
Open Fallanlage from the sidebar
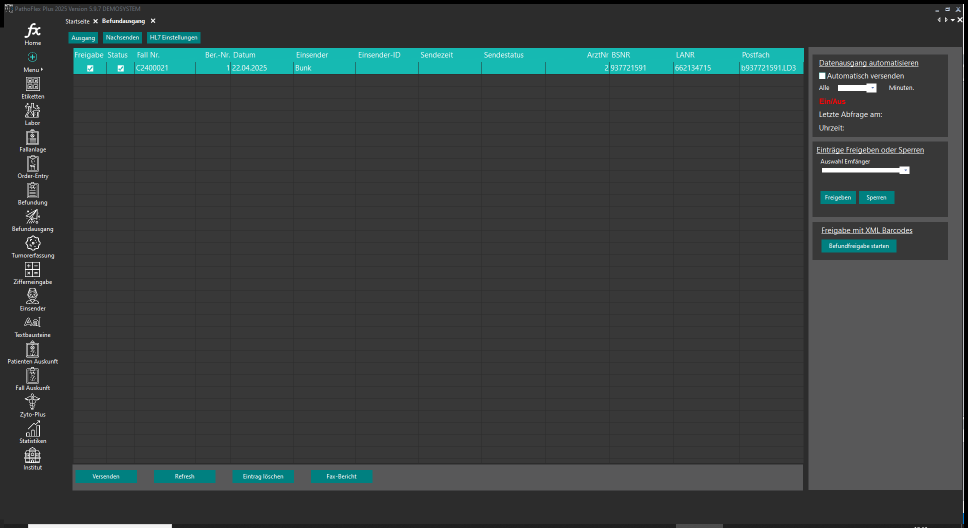tap(33, 138)
